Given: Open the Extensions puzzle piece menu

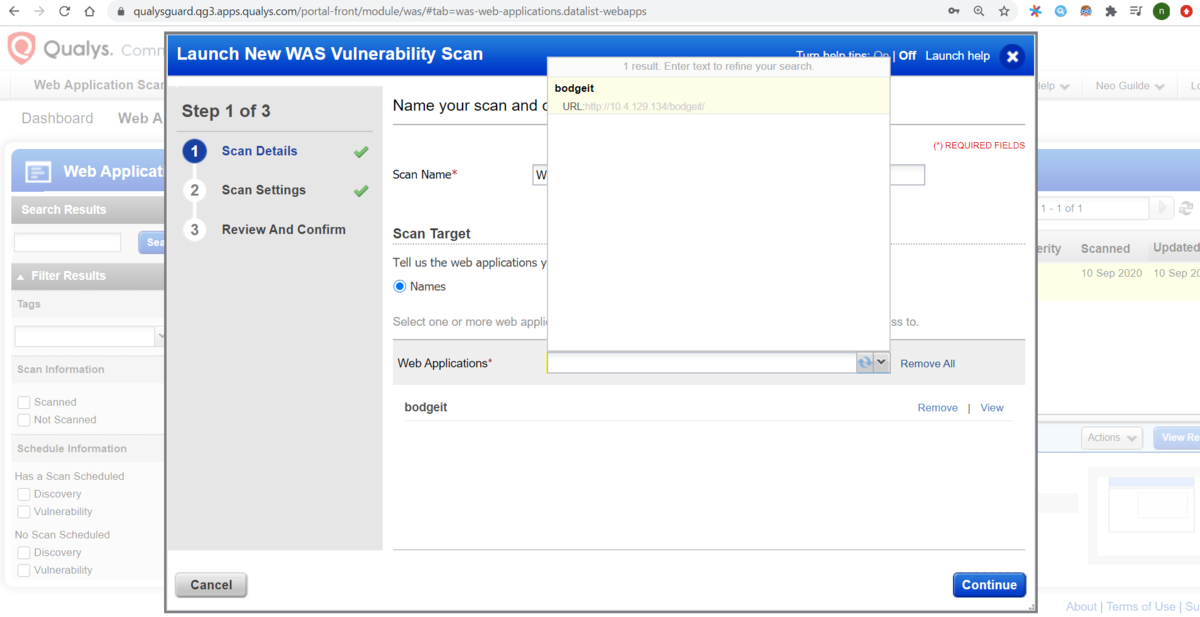Looking at the screenshot, I should point(1111,12).
